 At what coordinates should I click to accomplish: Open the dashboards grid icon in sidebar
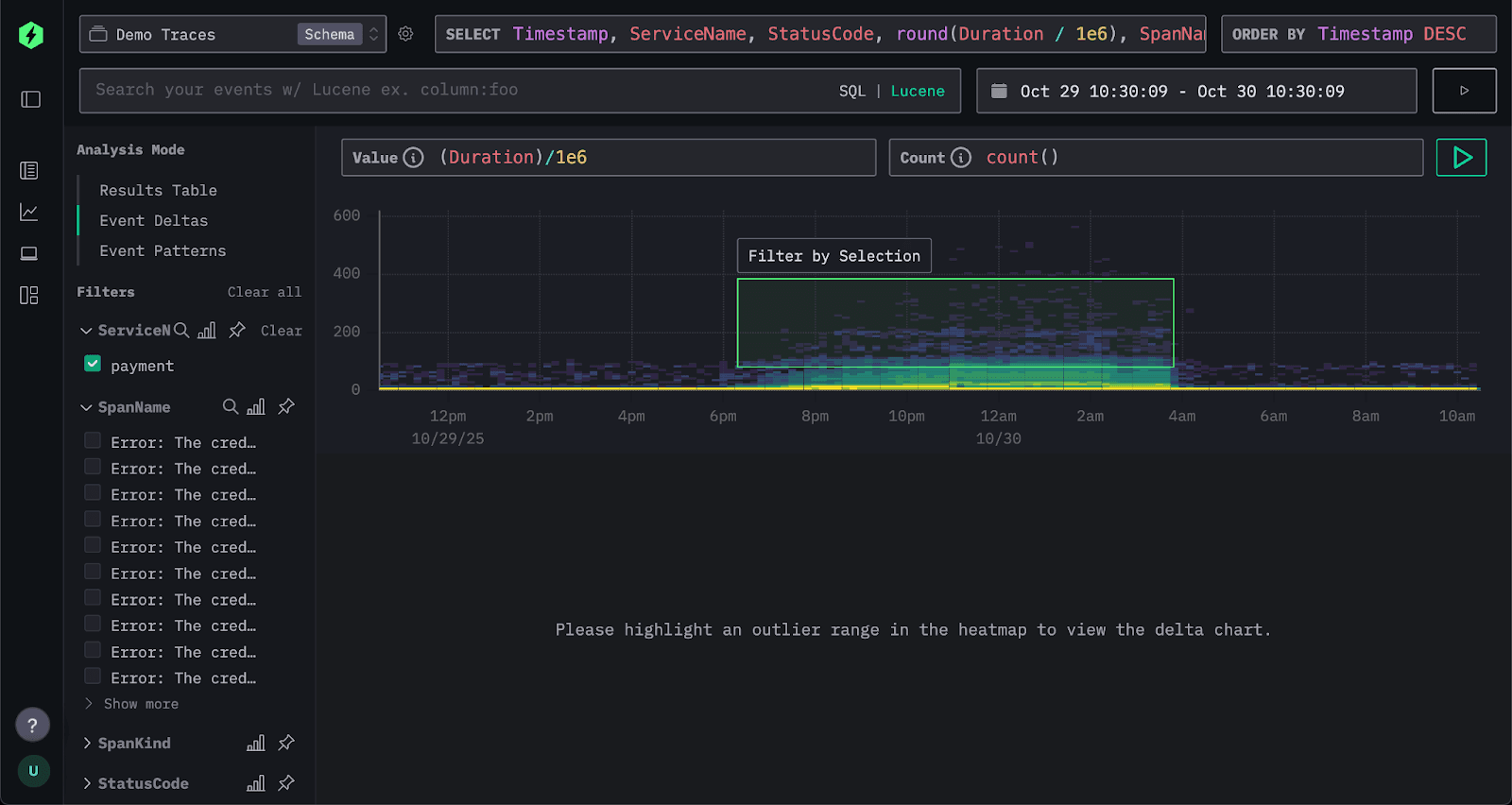click(29, 296)
